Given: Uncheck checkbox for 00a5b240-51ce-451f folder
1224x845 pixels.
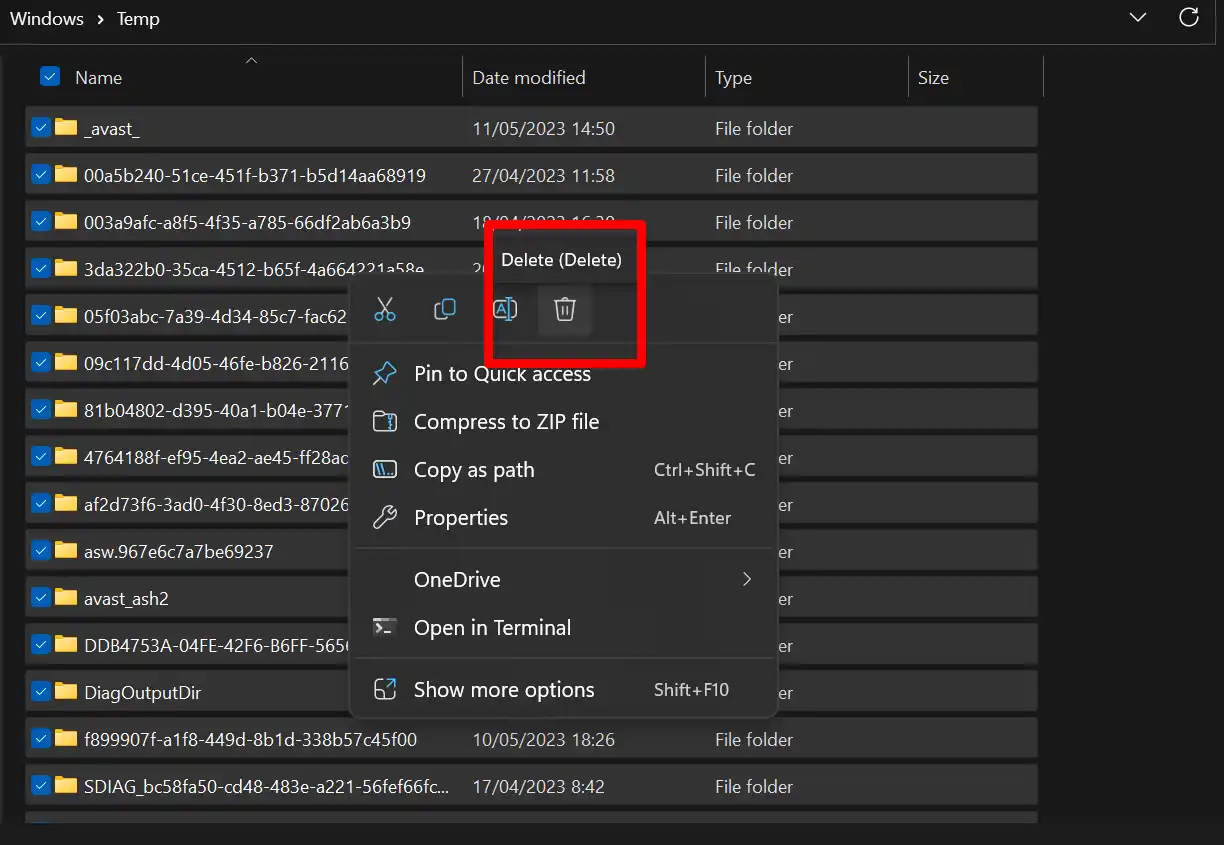Looking at the screenshot, I should pyautogui.click(x=41, y=174).
